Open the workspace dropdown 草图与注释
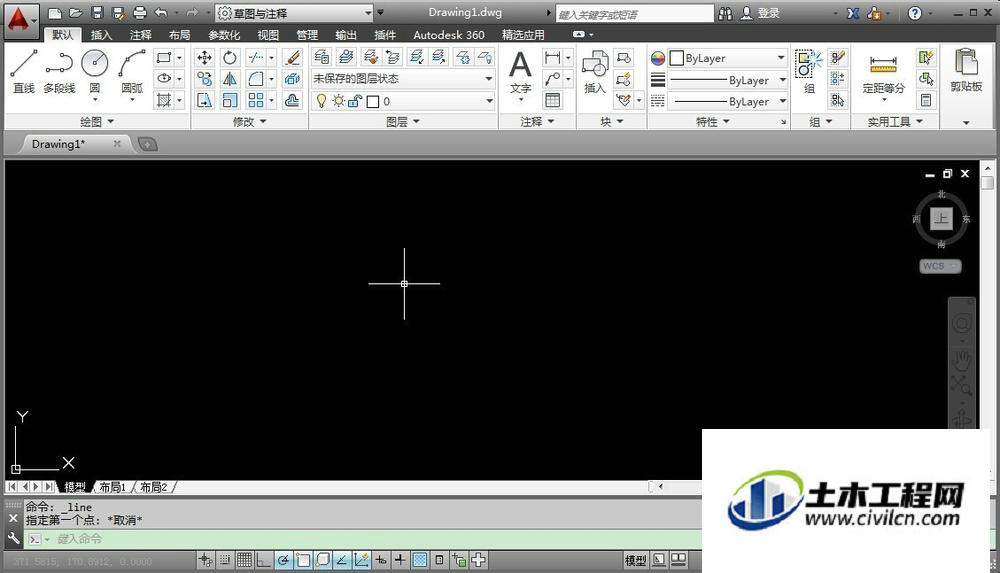This screenshot has width=1000, height=573. [295, 13]
